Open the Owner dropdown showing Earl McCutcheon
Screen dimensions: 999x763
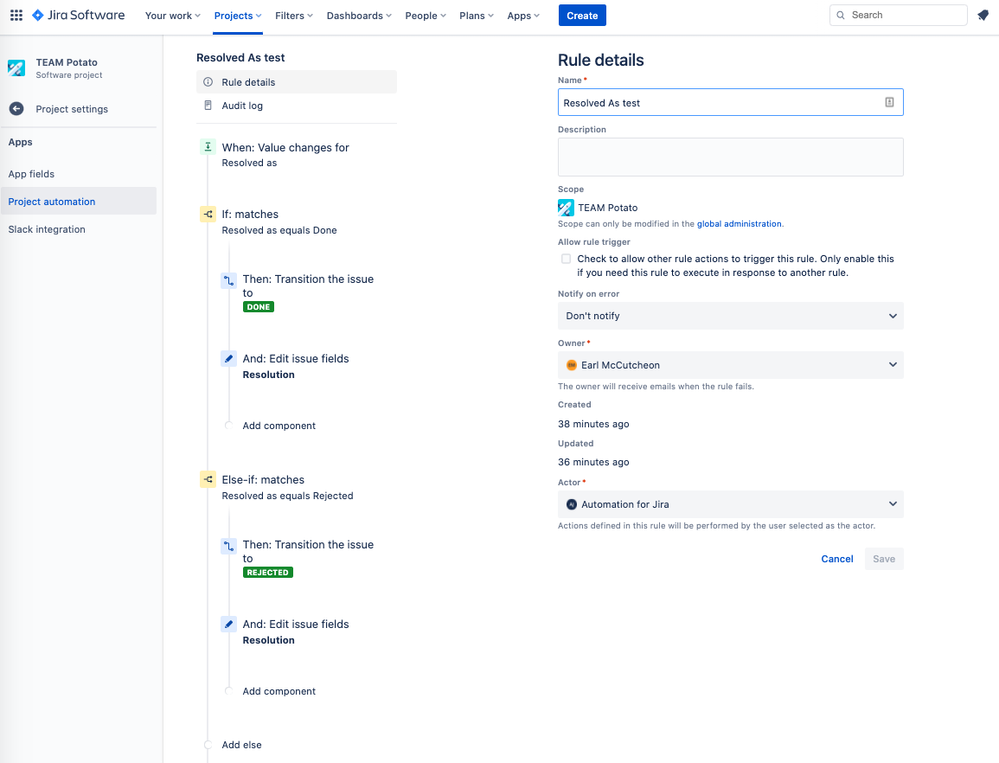pos(730,365)
